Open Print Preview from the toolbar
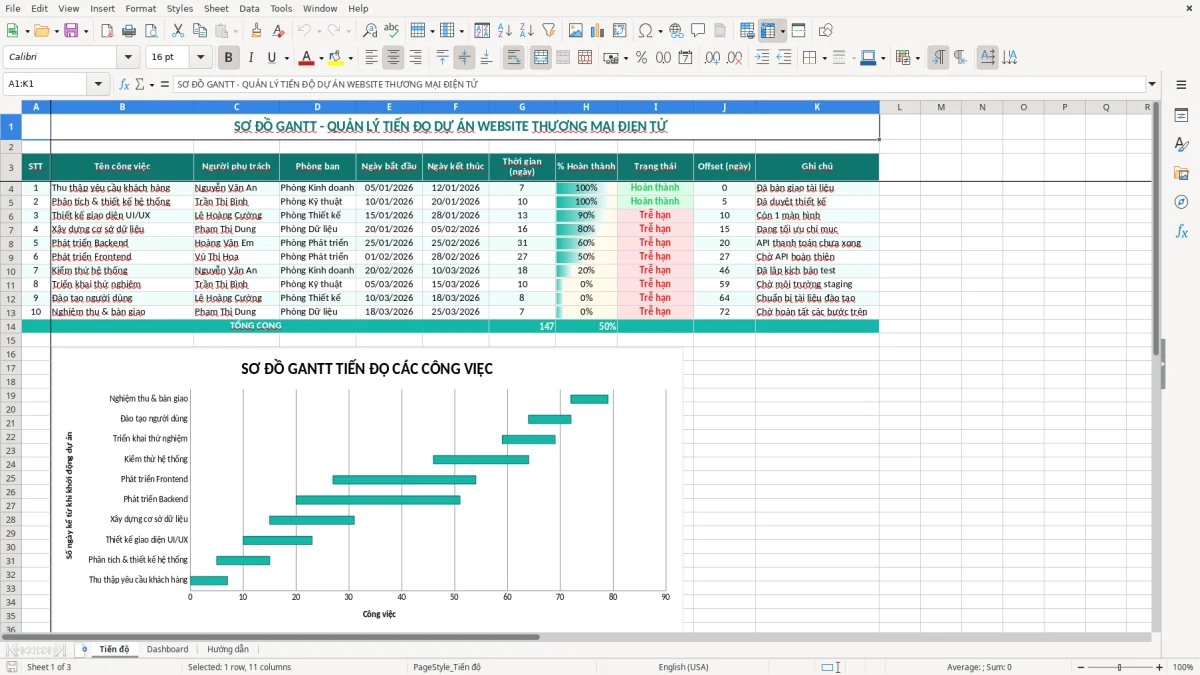Screen dimensions: 1200x675 point(151,31)
